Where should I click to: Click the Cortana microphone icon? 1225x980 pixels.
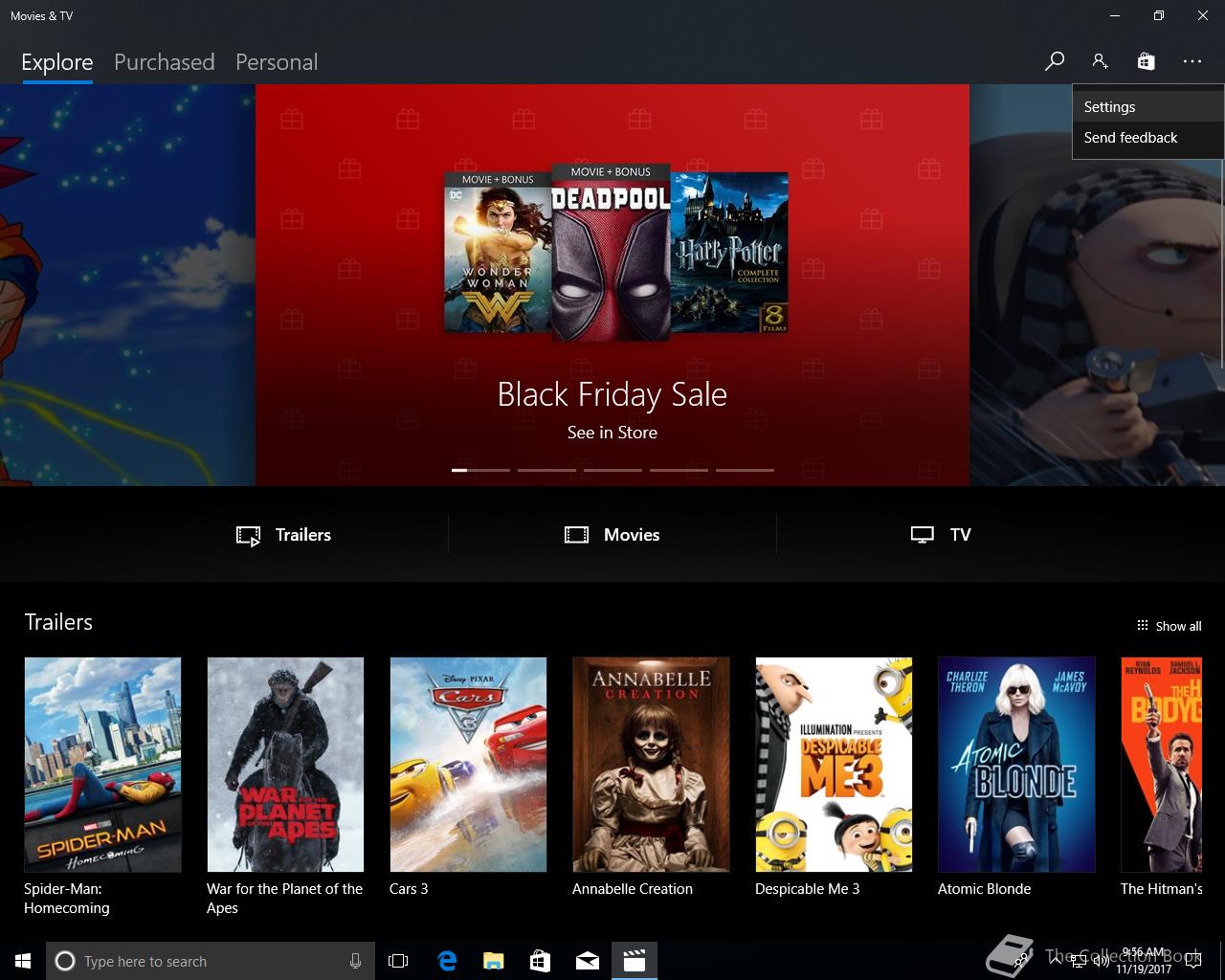point(355,961)
